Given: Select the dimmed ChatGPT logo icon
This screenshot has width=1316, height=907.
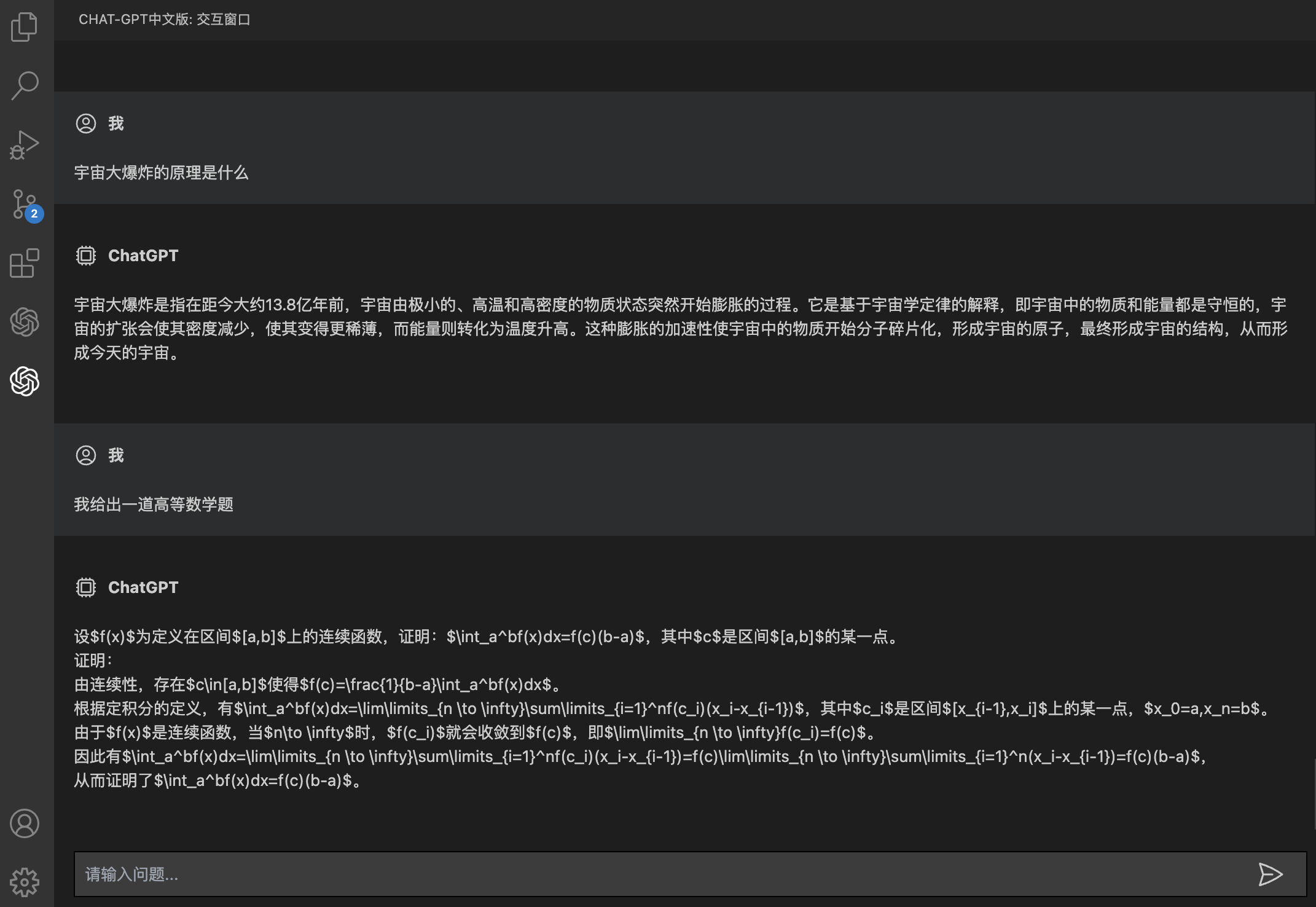Looking at the screenshot, I should 25,322.
